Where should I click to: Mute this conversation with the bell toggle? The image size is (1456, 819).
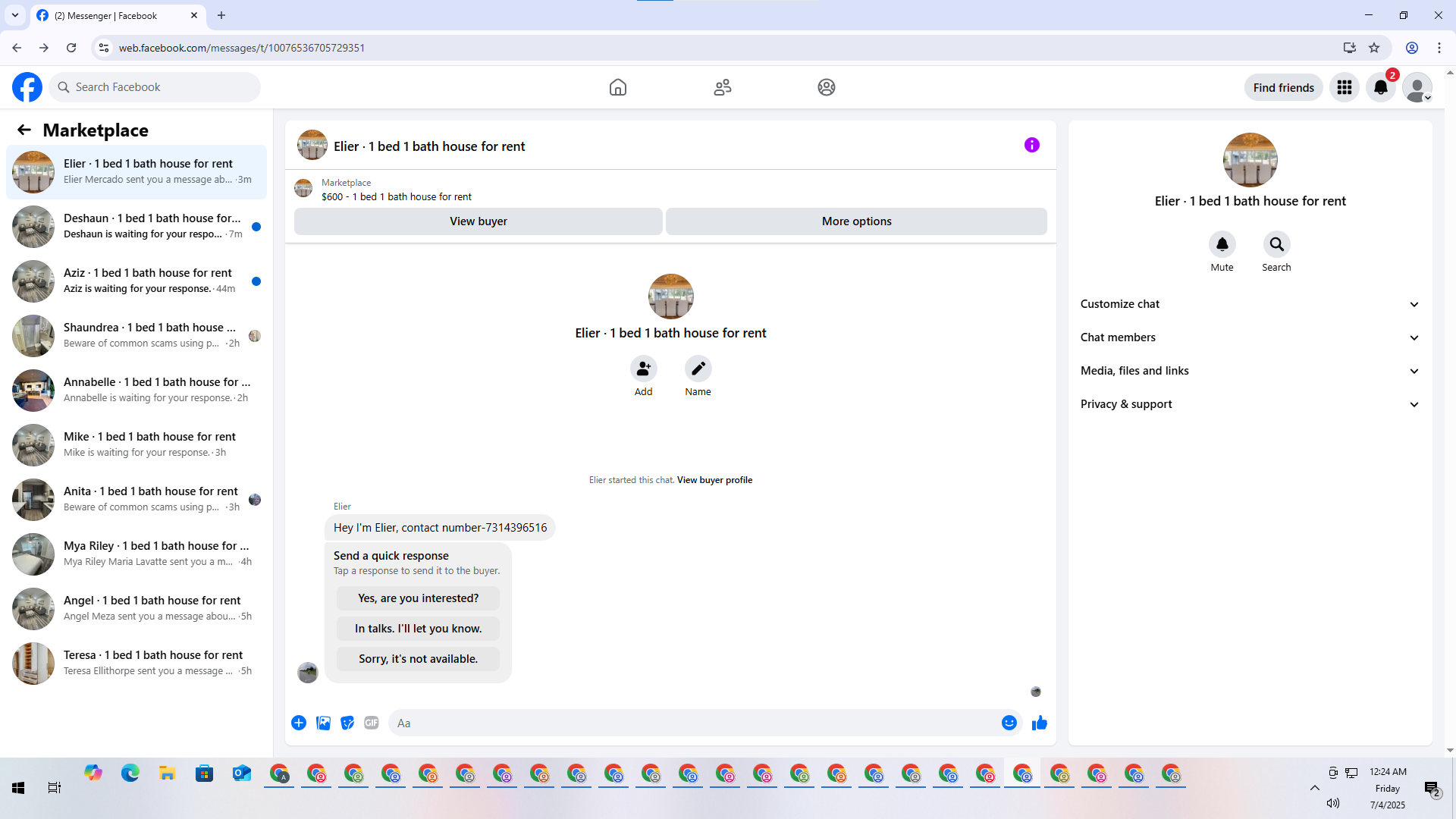(1222, 244)
